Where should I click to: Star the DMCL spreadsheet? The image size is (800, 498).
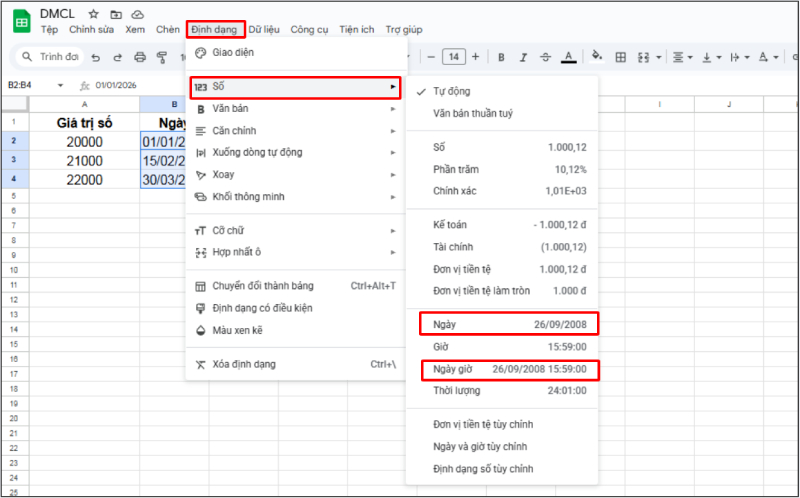click(93, 14)
